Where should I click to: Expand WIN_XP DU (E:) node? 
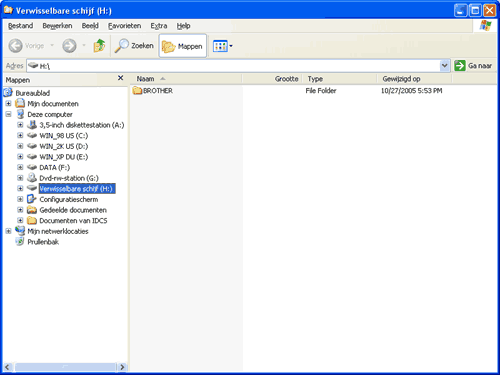(20, 157)
